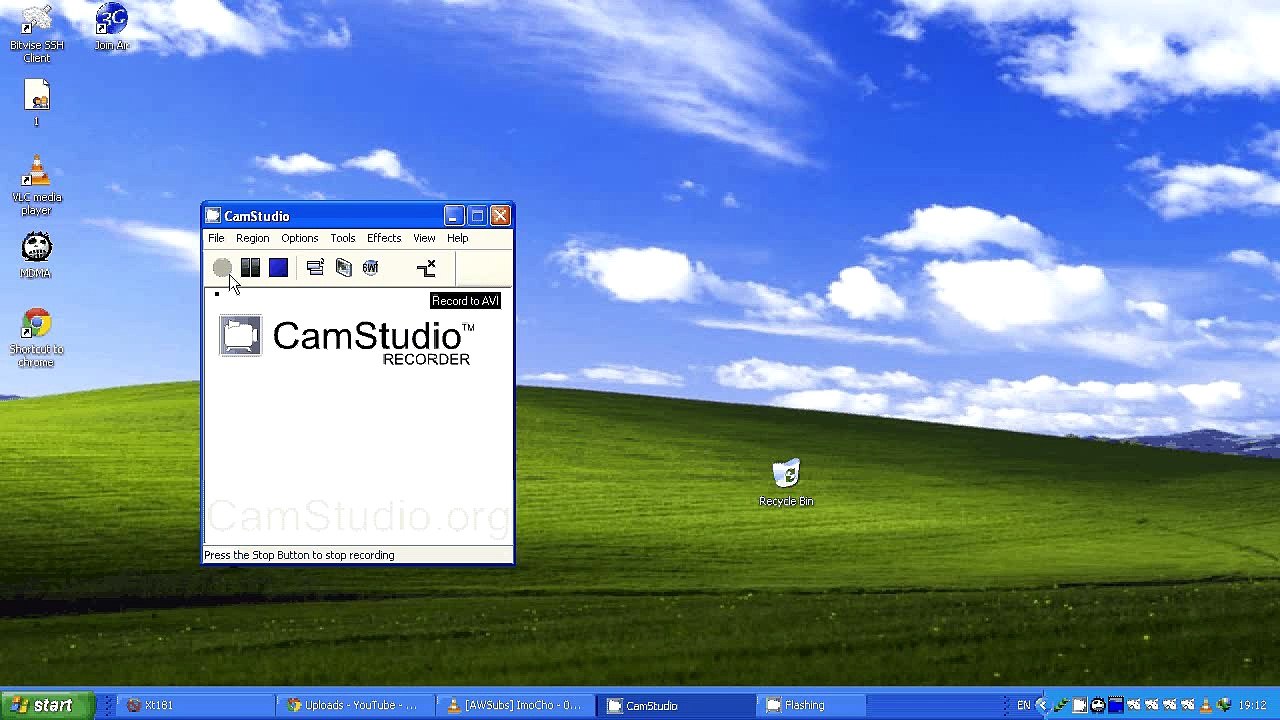Expand hidden tray icons with the arrow button
This screenshot has width=1280, height=720.
click(1042, 705)
